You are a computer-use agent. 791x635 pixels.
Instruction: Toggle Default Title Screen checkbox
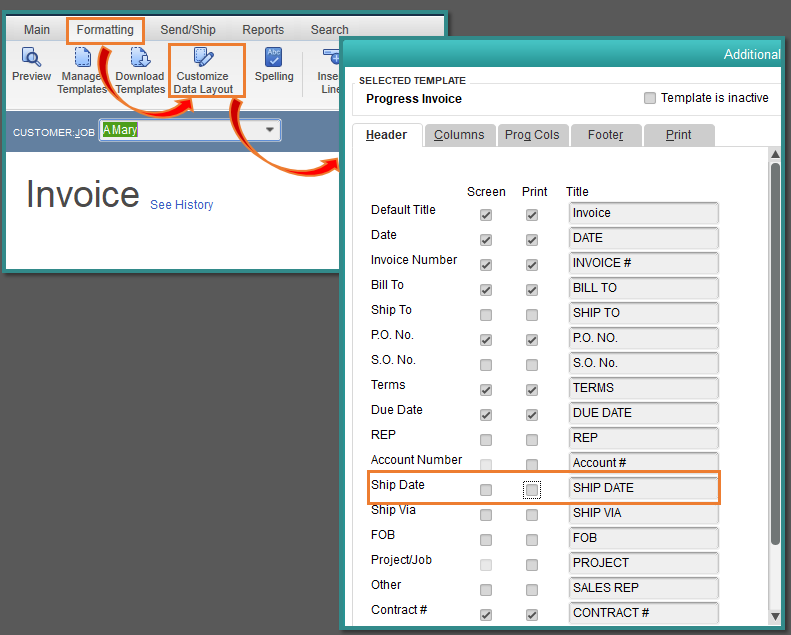pyautogui.click(x=486, y=215)
